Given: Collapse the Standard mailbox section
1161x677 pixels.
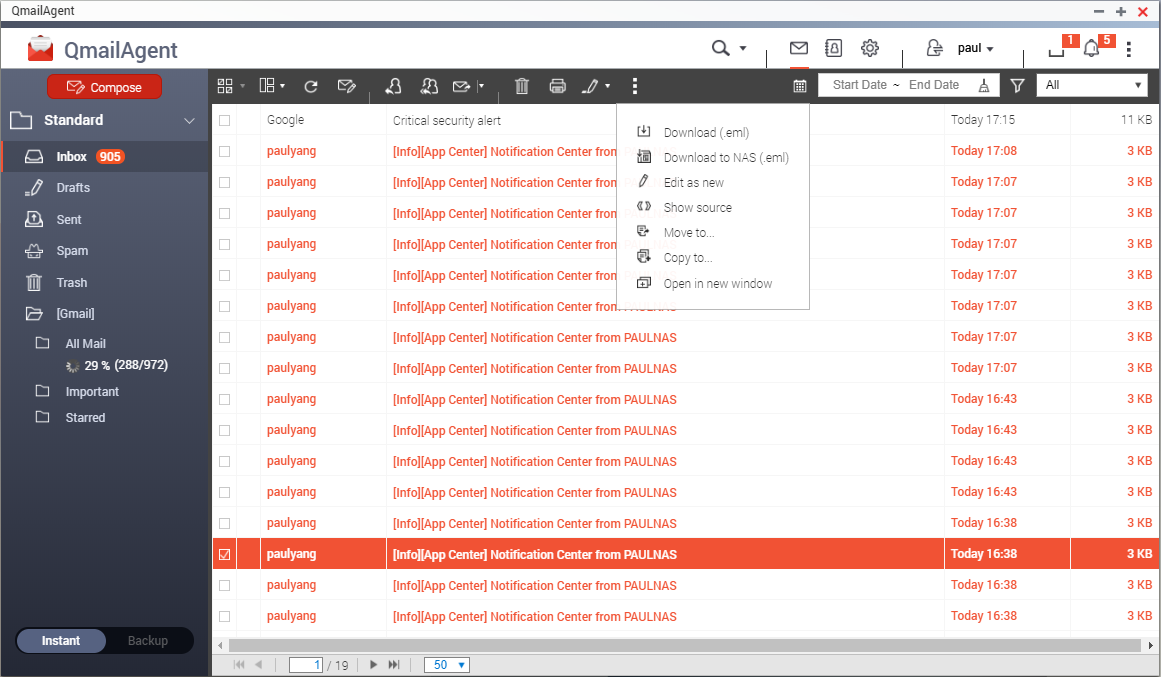Looking at the screenshot, I should click(188, 119).
